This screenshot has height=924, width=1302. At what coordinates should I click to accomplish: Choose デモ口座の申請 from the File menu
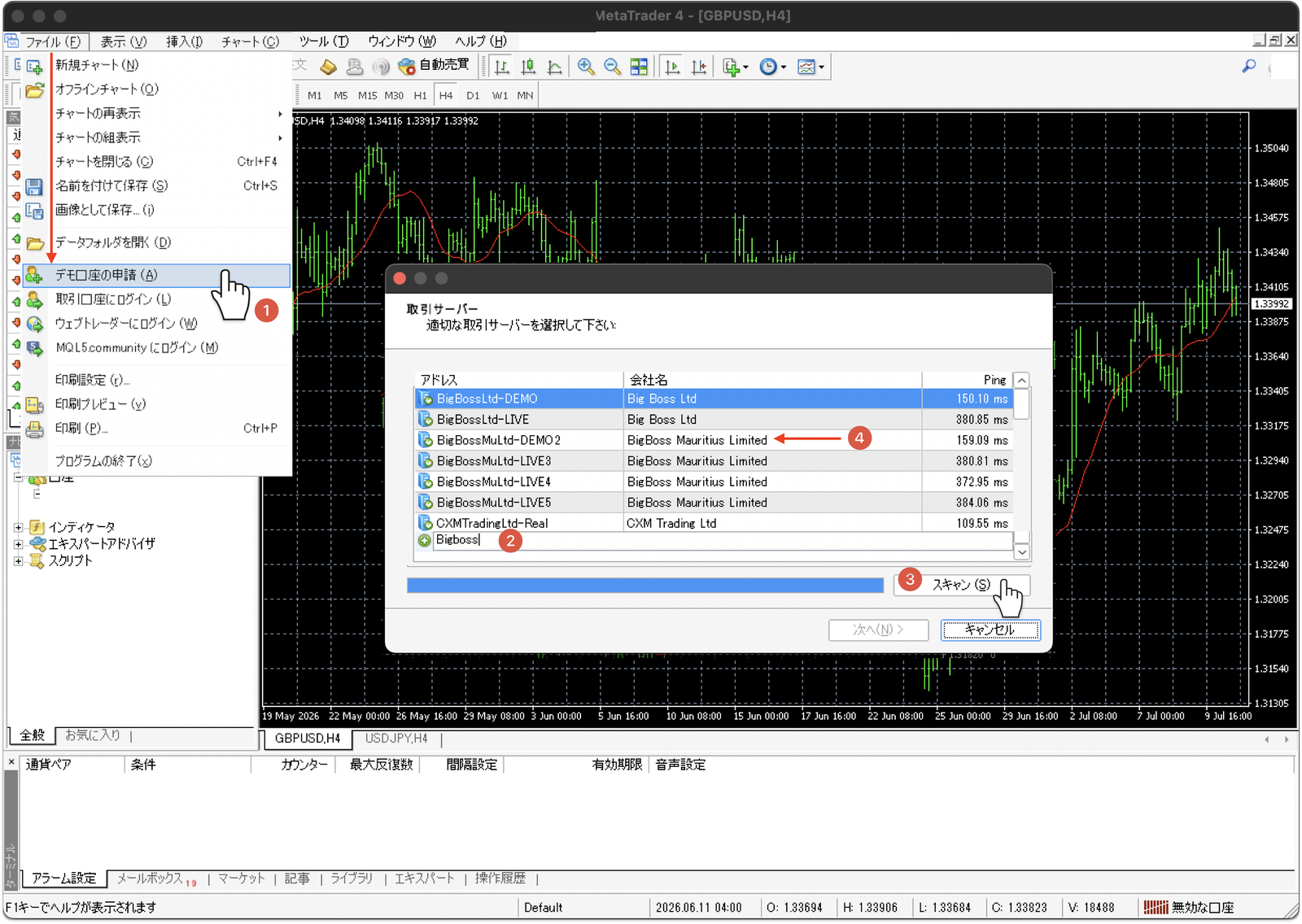(x=156, y=275)
